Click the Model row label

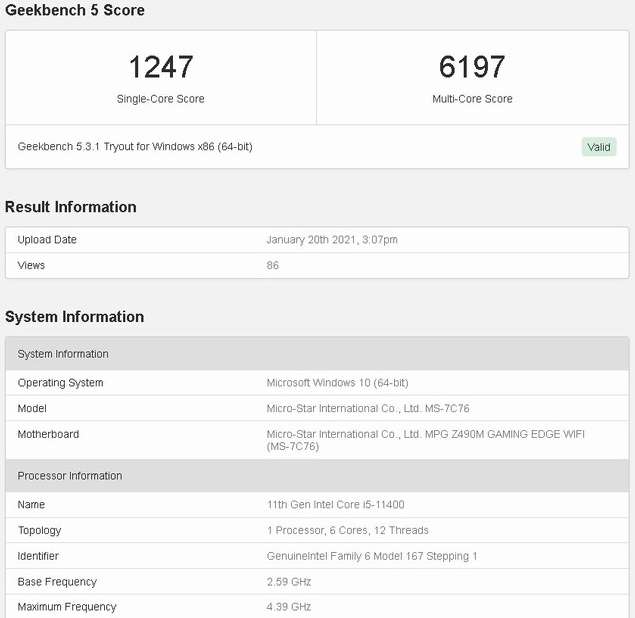click(32, 408)
